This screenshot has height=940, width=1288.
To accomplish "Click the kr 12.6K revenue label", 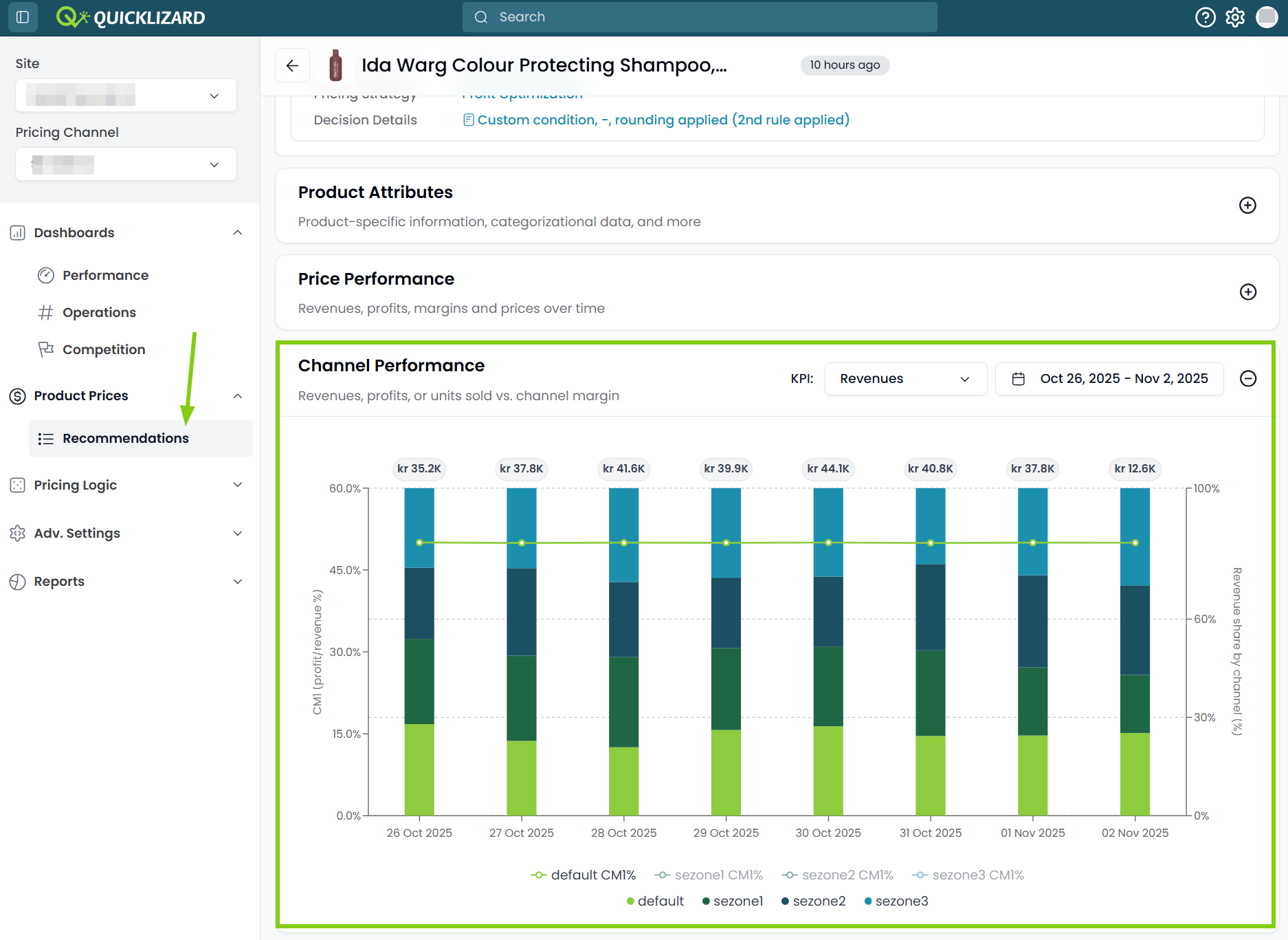I will (x=1135, y=468).
